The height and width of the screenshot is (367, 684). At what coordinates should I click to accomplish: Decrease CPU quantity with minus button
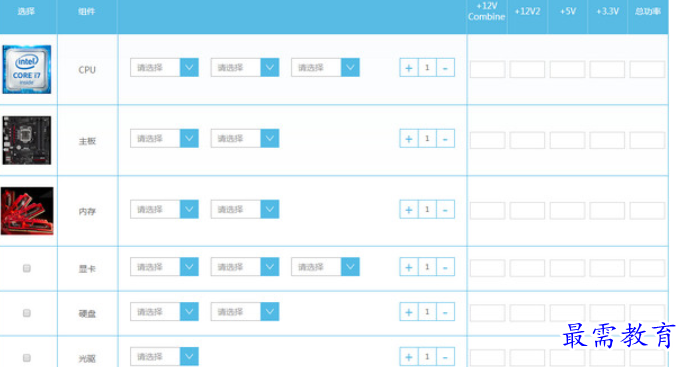[x=445, y=68]
